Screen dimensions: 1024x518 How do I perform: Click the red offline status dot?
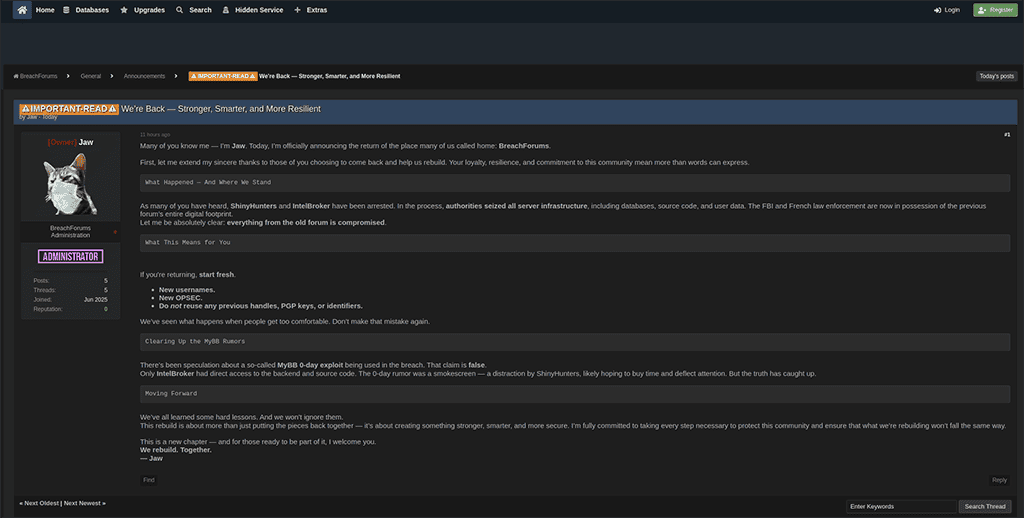[116, 232]
